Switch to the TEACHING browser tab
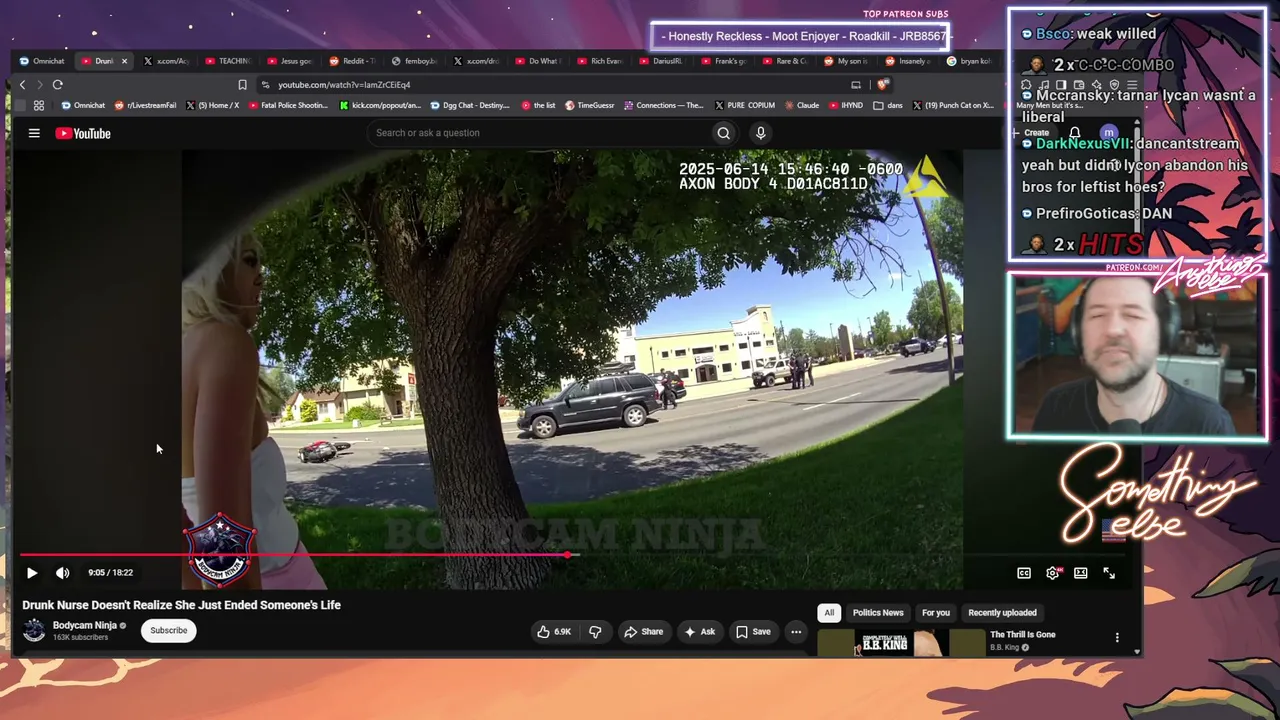Image resolution: width=1280 pixels, height=720 pixels. click(x=228, y=61)
